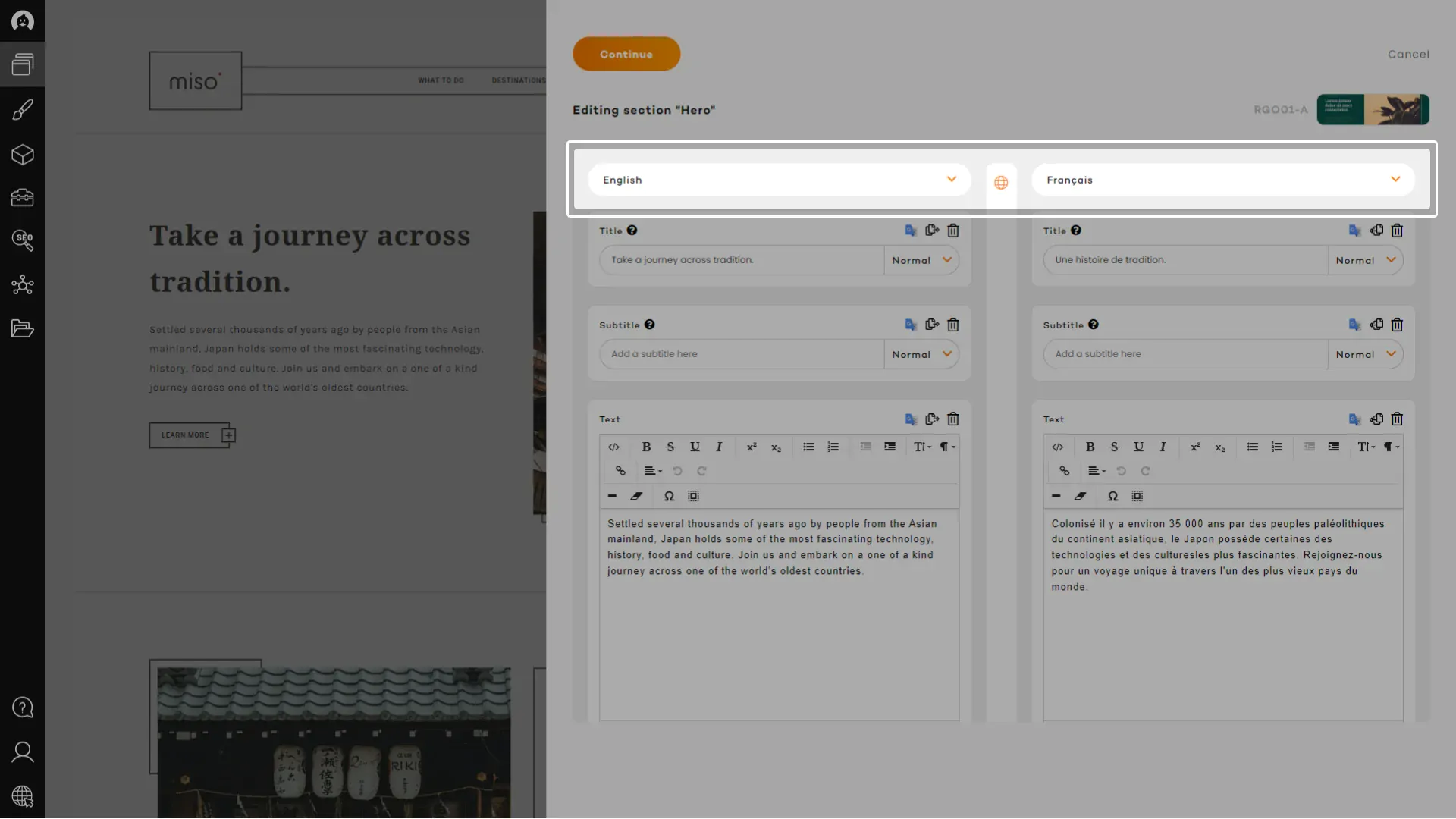Click the SEO search icon in sidebar
Image resolution: width=1456 pixels, height=819 pixels.
[x=23, y=240]
